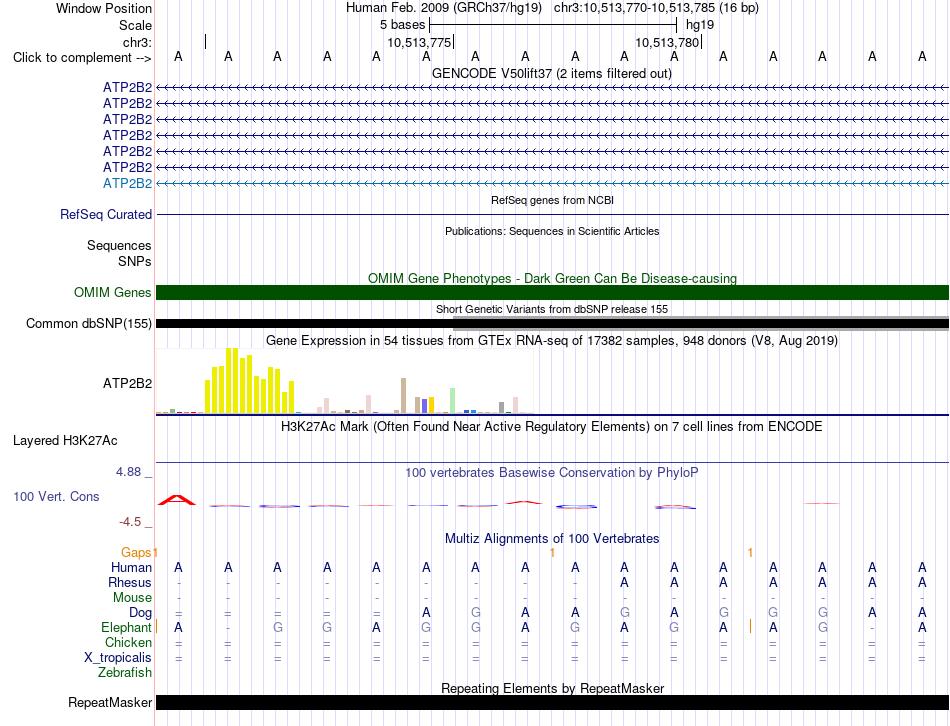Open 'Short Genetic Variants from dbSNP release 155'
This screenshot has height=726, width=950.
click(x=552, y=309)
